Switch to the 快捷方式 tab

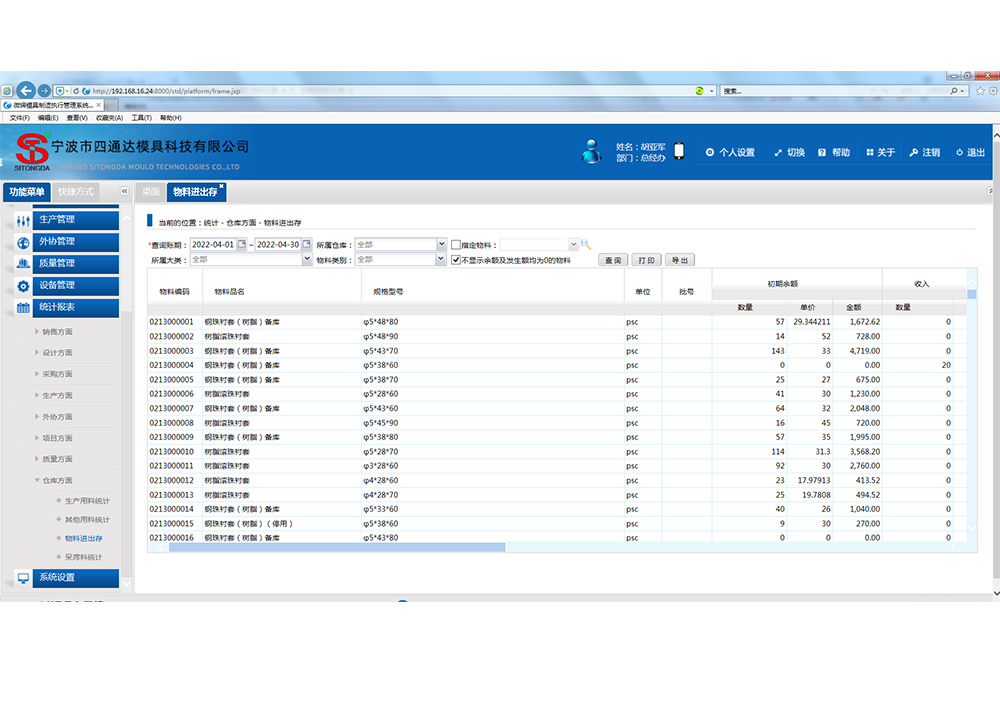75,191
